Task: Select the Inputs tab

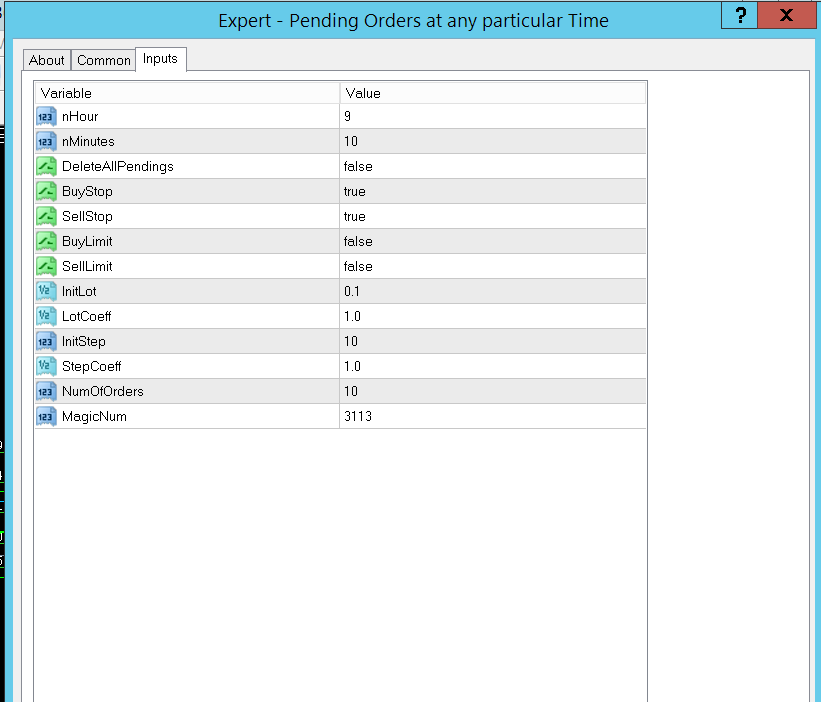Action: point(161,59)
